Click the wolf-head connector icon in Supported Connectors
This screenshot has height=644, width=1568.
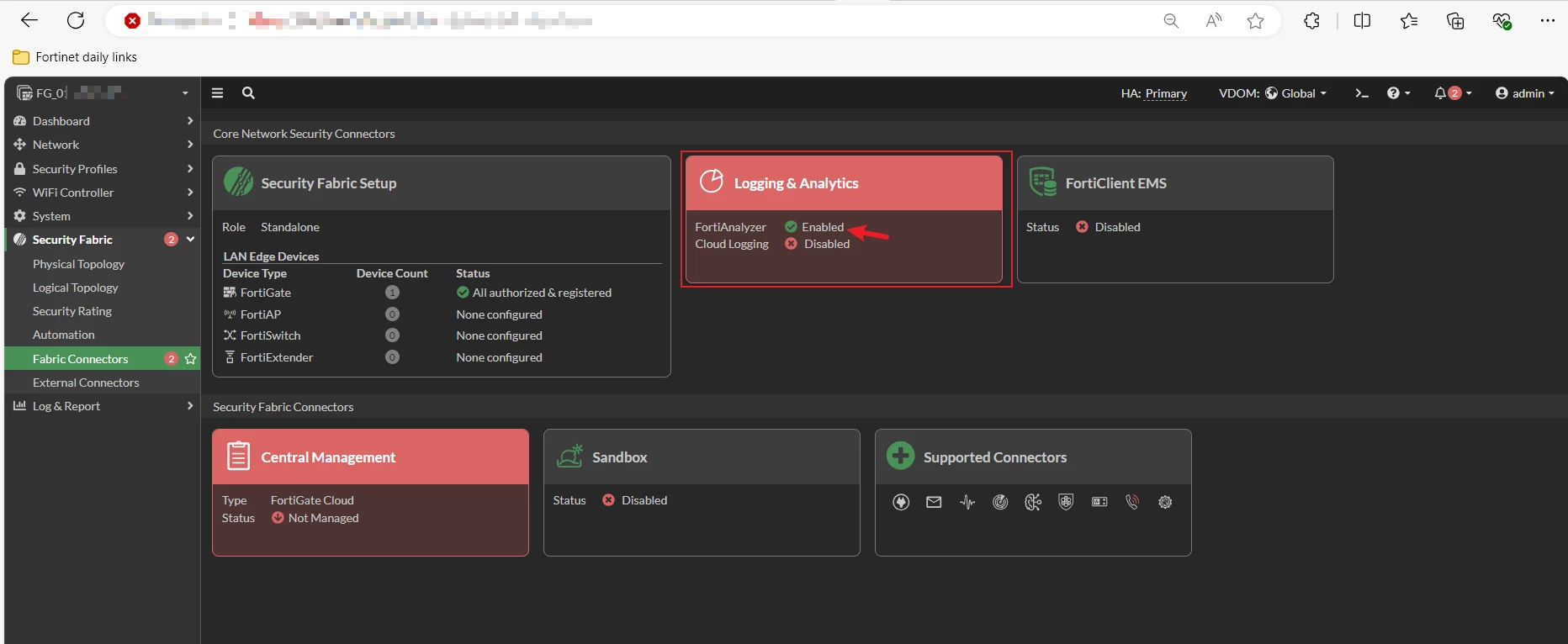[901, 502]
